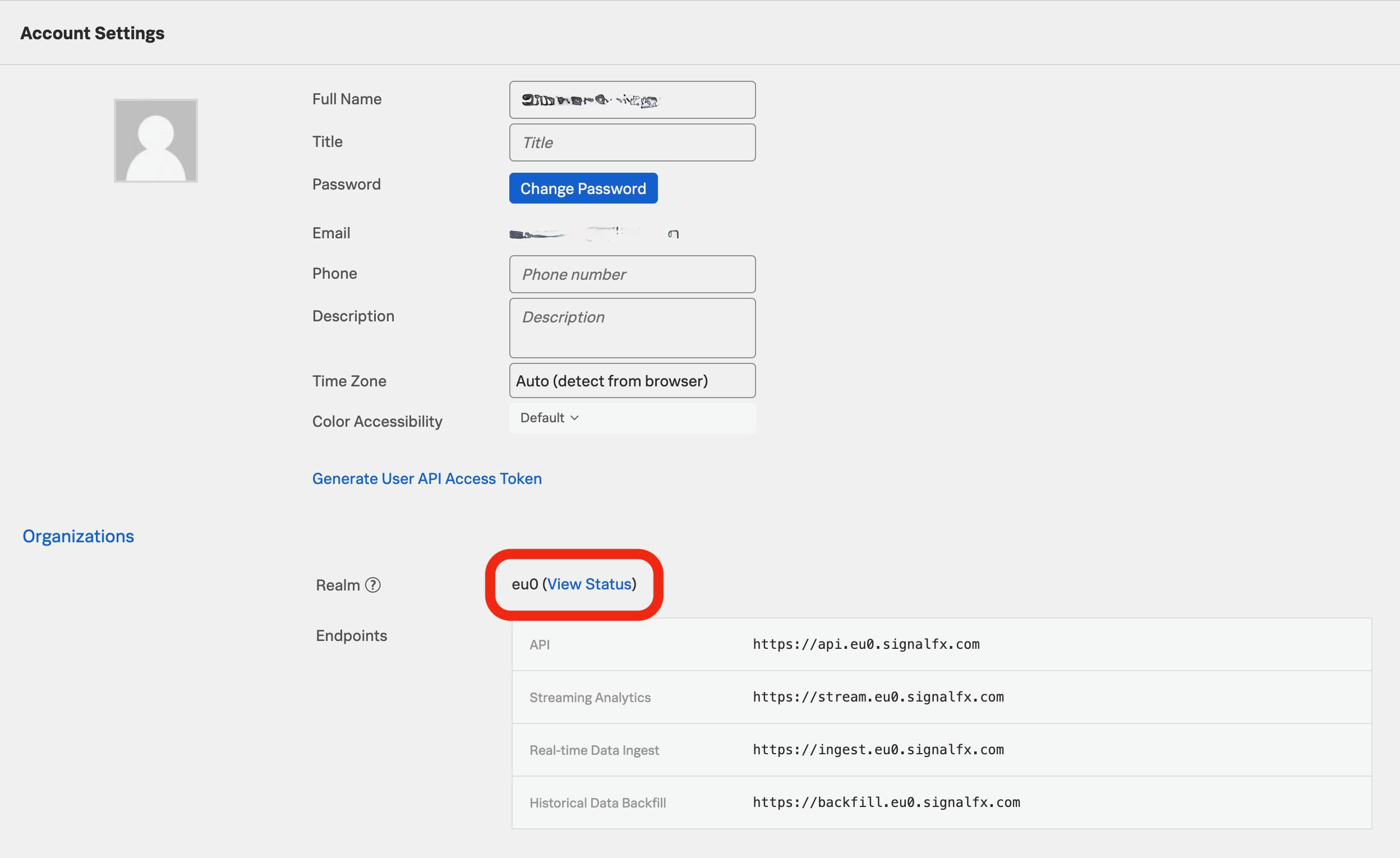This screenshot has width=1400, height=858.
Task: Open the Time Zone selector
Action: click(632, 381)
